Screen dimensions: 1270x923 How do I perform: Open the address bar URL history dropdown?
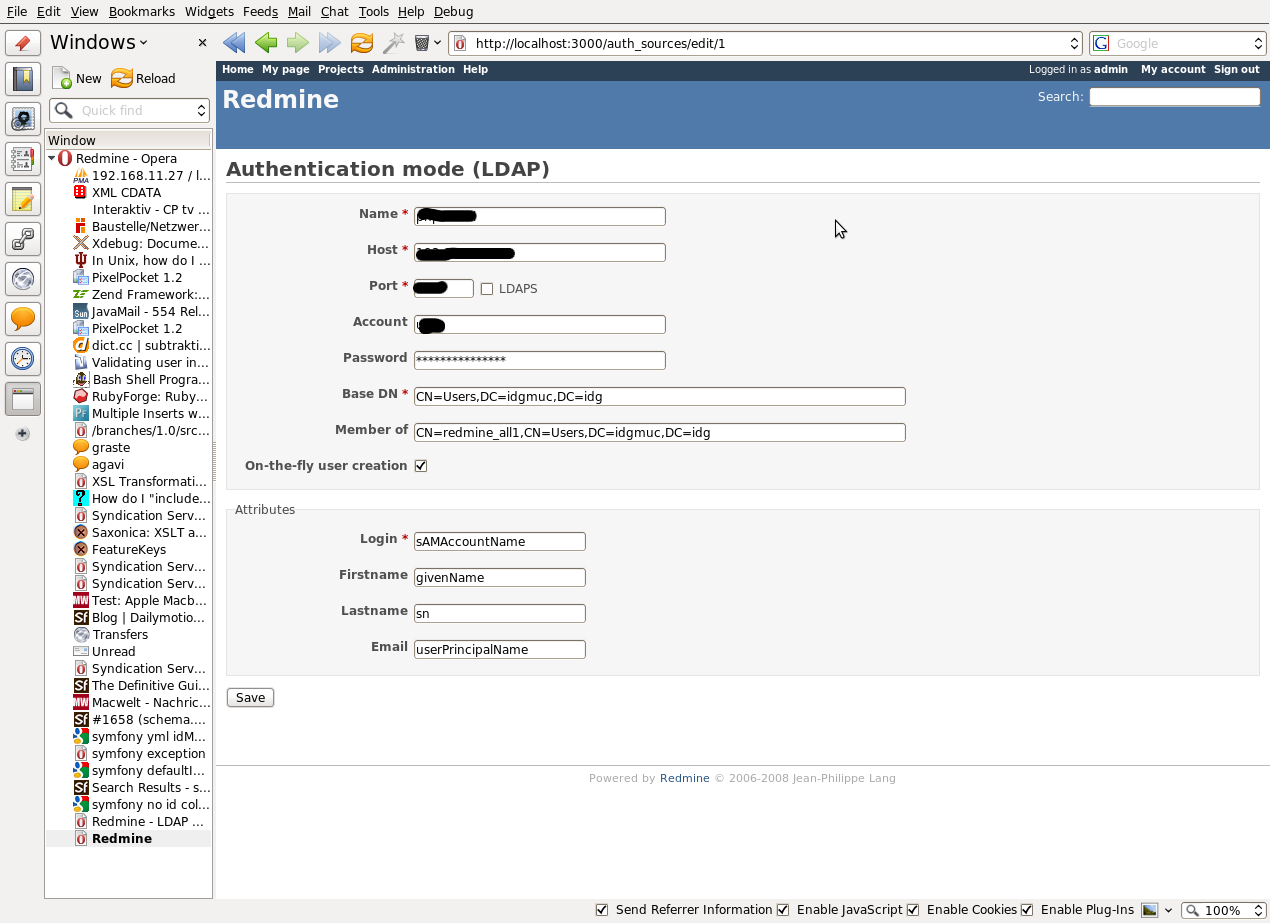(1075, 43)
